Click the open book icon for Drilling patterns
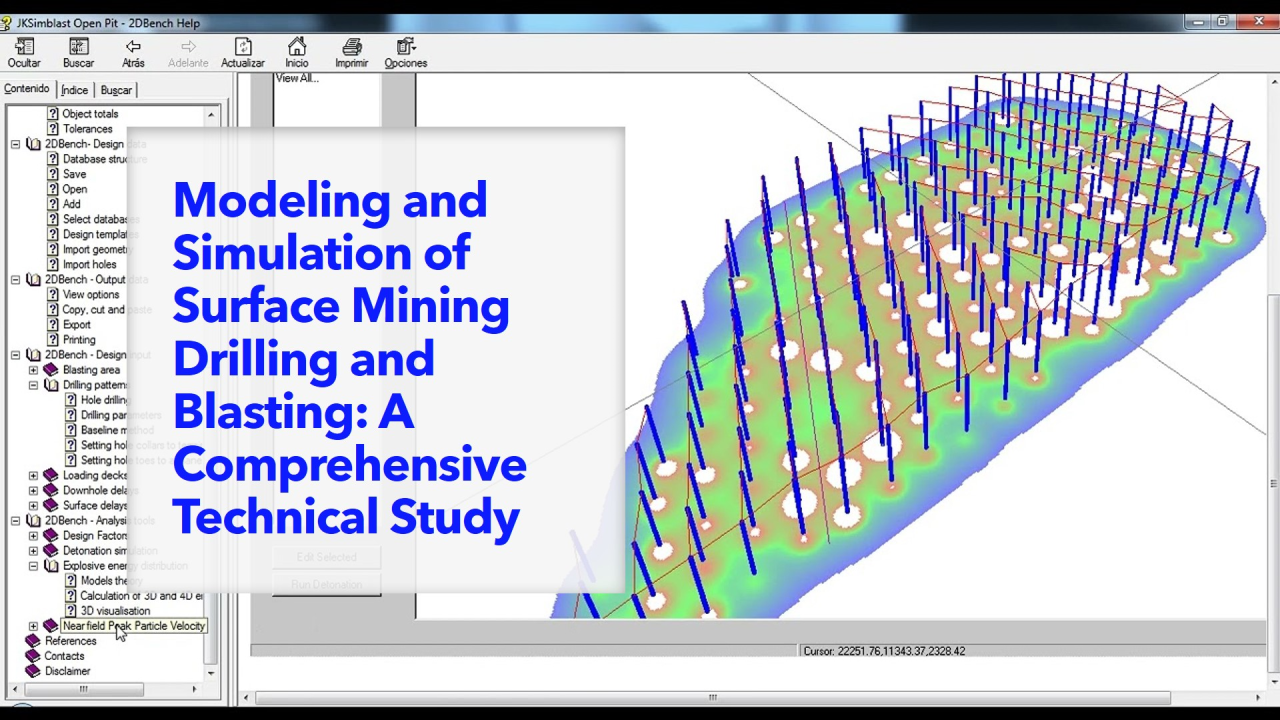The height and width of the screenshot is (720, 1280). 51,385
